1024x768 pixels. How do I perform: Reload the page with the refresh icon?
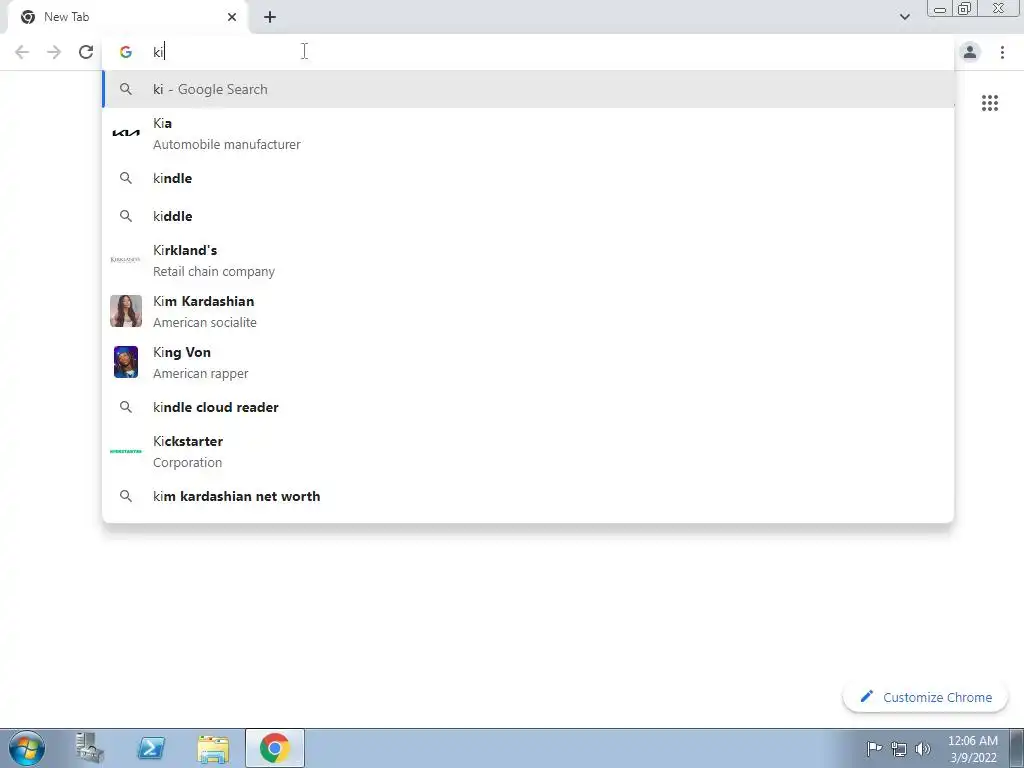click(x=86, y=52)
